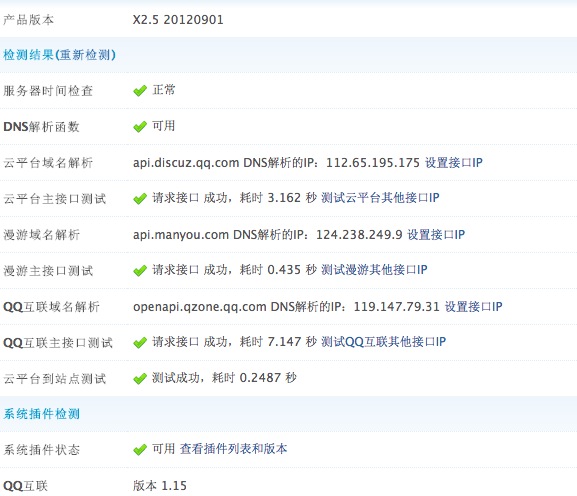
Task: Click green check beside 正常 status
Action: click(140, 91)
